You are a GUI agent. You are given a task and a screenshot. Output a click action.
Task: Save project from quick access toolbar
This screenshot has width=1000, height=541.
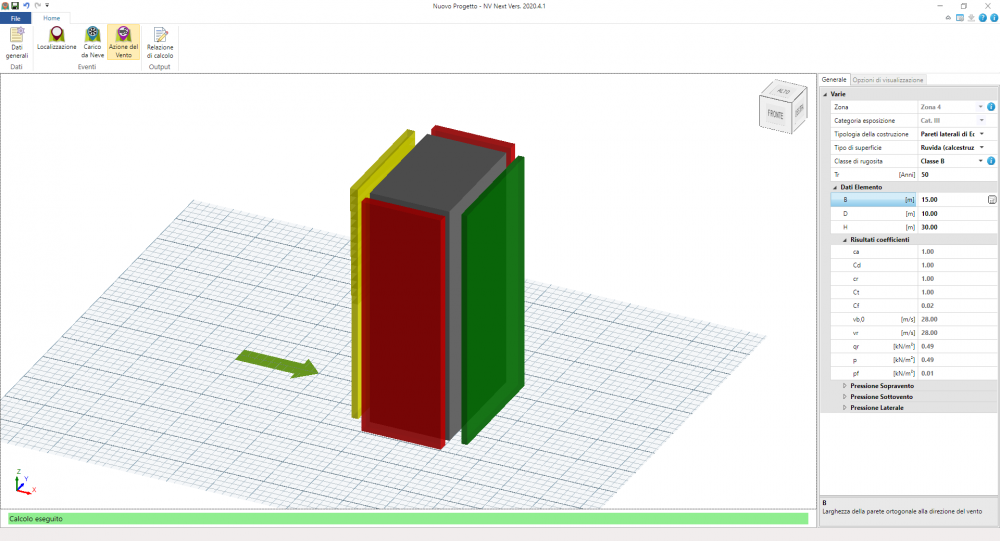click(15, 6)
